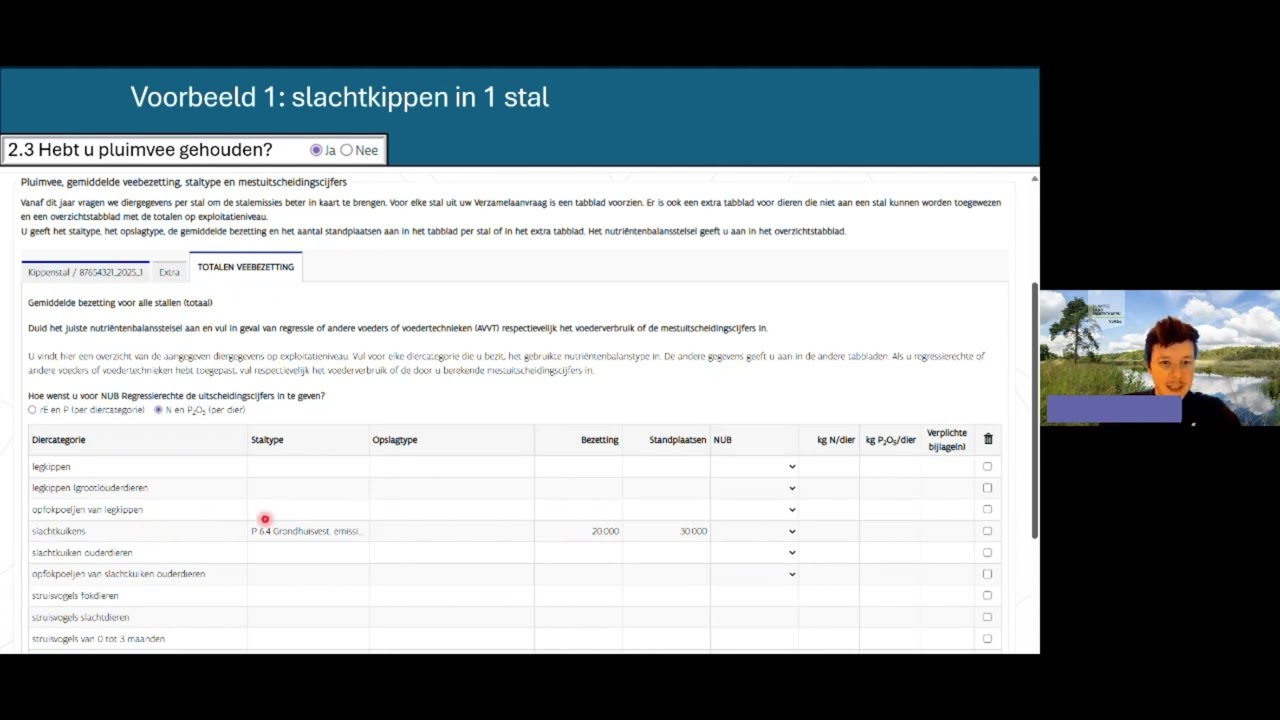The width and height of the screenshot is (1280, 720).
Task: Tick checkbox for opfokpoeljen van slachtkuiken ouderdieren
Action: click(x=987, y=574)
